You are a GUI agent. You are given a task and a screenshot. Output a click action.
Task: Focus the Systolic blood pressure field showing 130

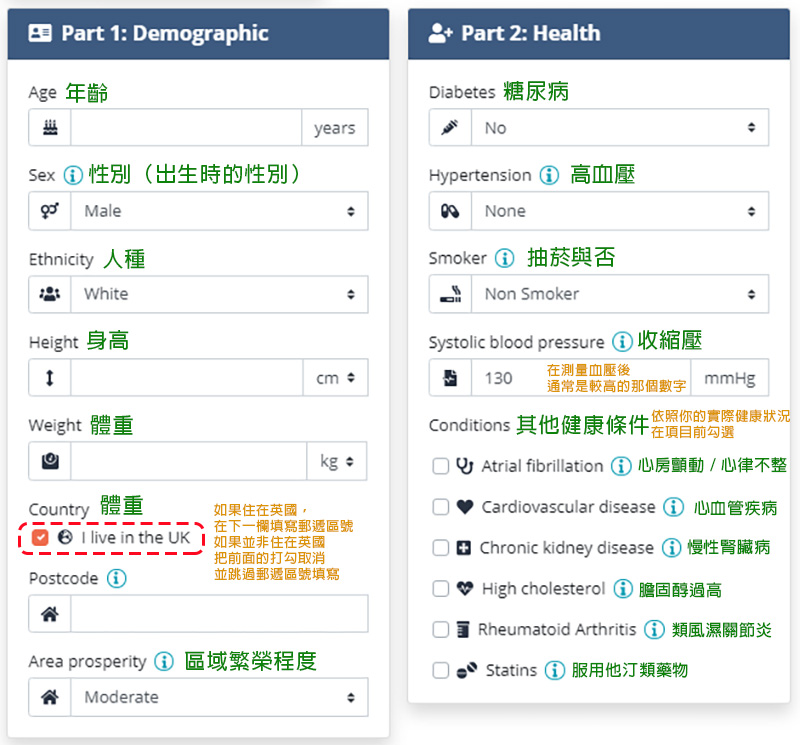[581, 378]
